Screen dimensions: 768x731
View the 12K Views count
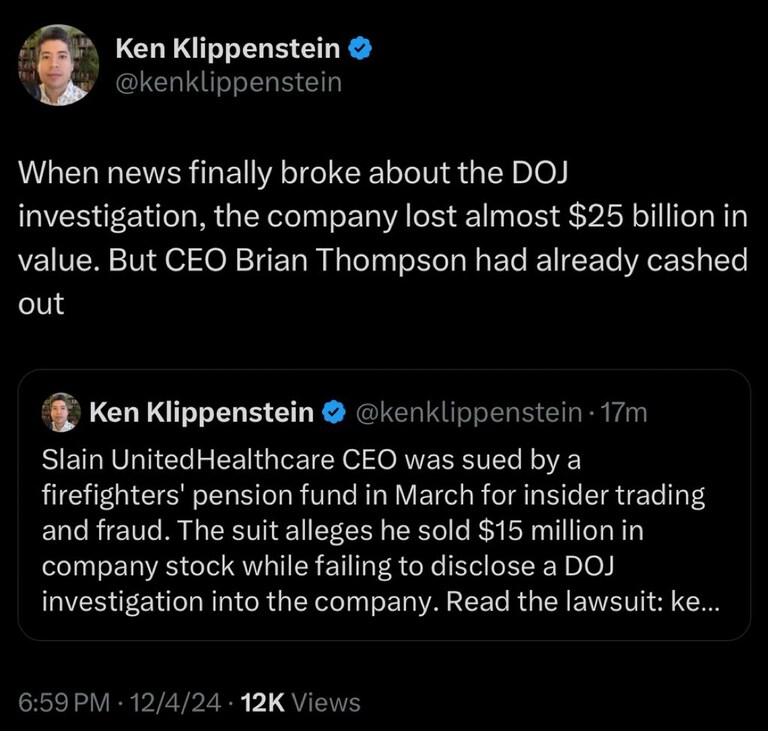pyautogui.click(x=302, y=702)
